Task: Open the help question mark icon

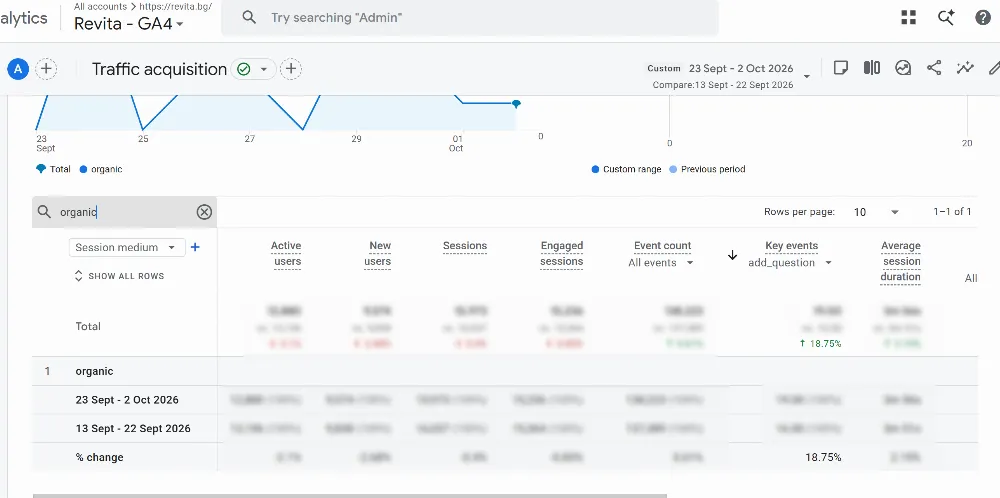Action: tap(983, 17)
